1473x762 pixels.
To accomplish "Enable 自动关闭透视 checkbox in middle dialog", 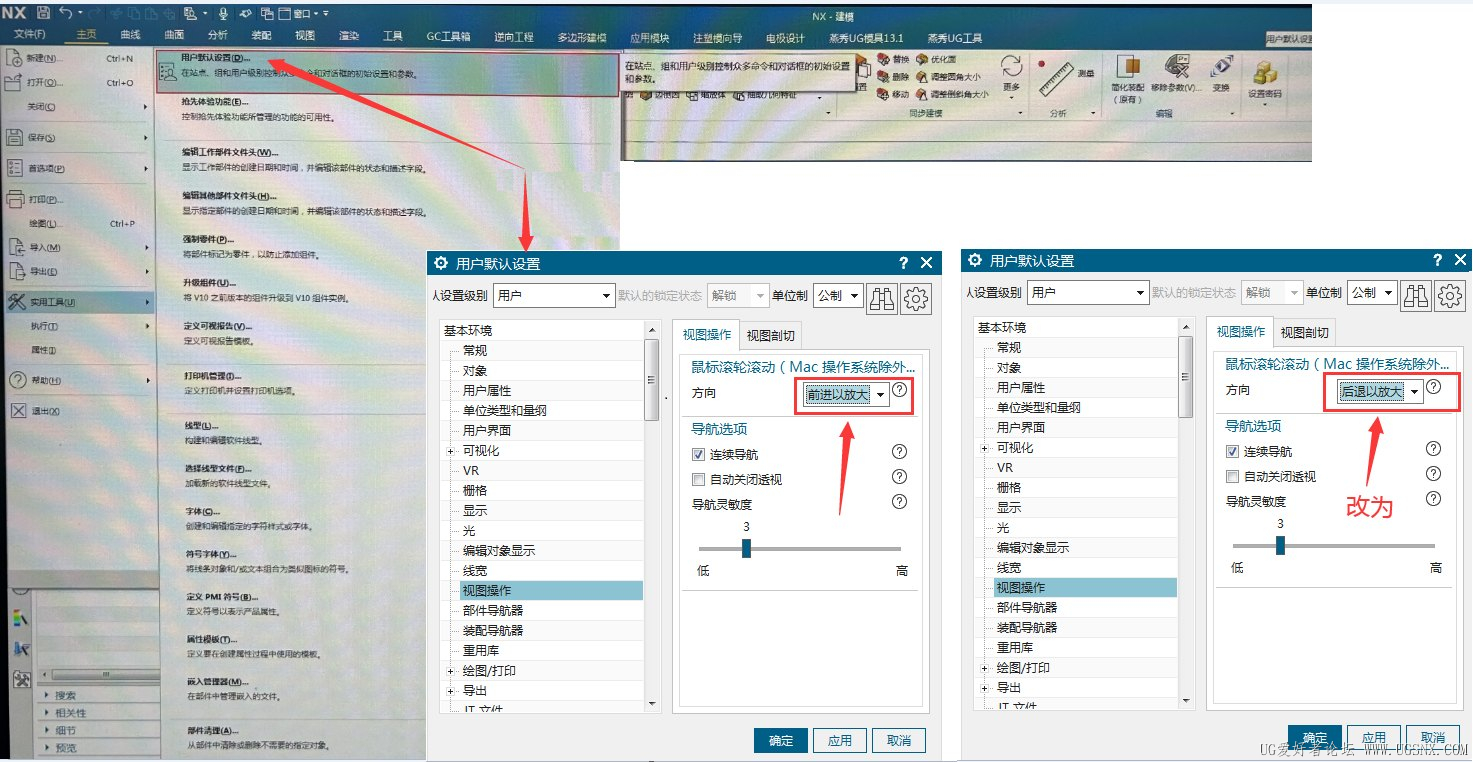I will click(x=699, y=479).
